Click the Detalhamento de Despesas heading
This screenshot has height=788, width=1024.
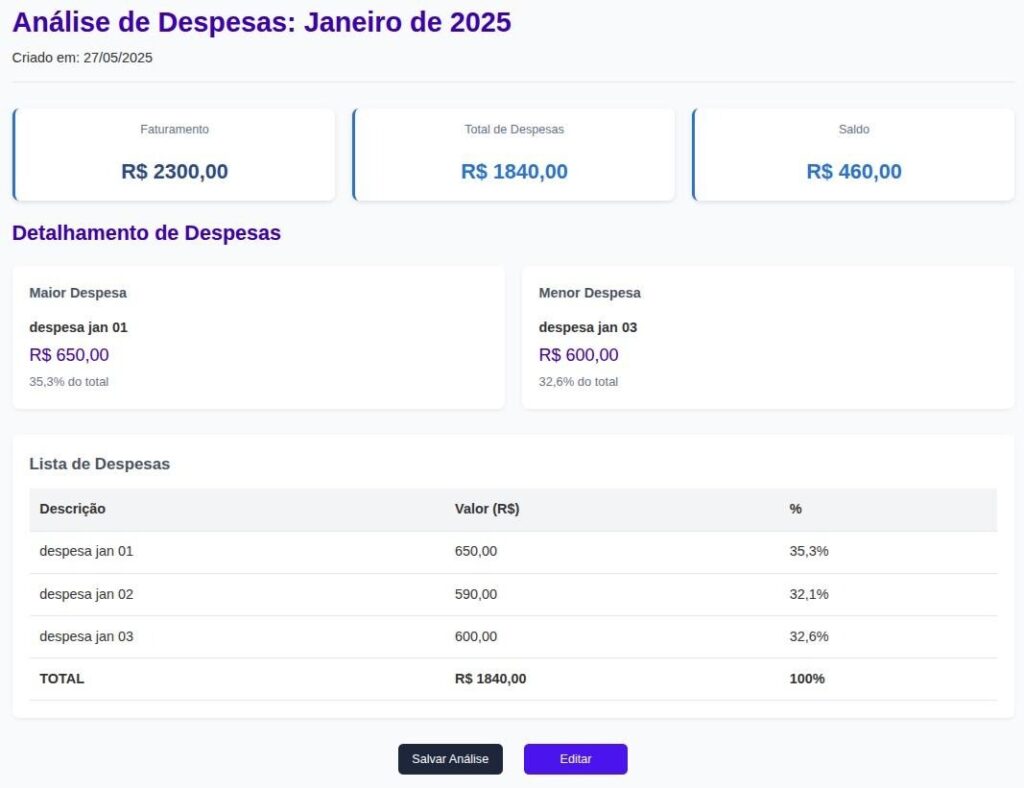tap(146, 233)
